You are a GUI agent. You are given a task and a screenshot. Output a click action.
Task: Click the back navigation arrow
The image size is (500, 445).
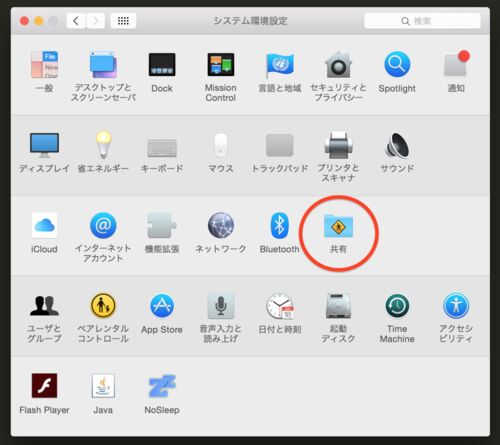tap(76, 21)
